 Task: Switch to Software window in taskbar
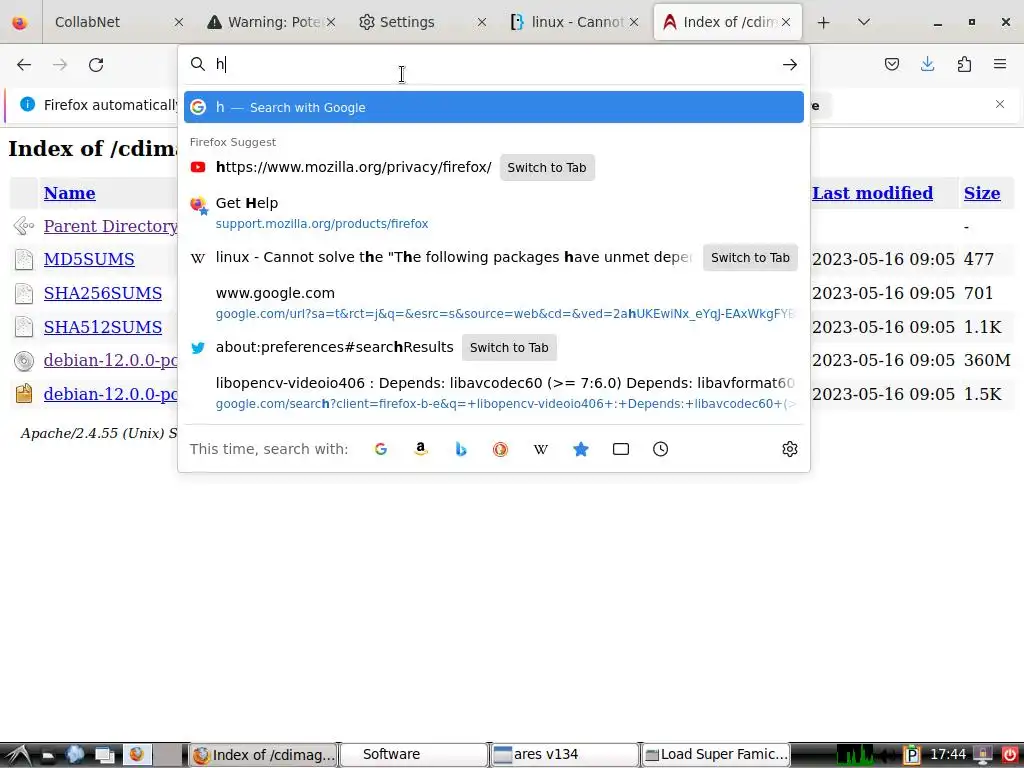point(414,755)
